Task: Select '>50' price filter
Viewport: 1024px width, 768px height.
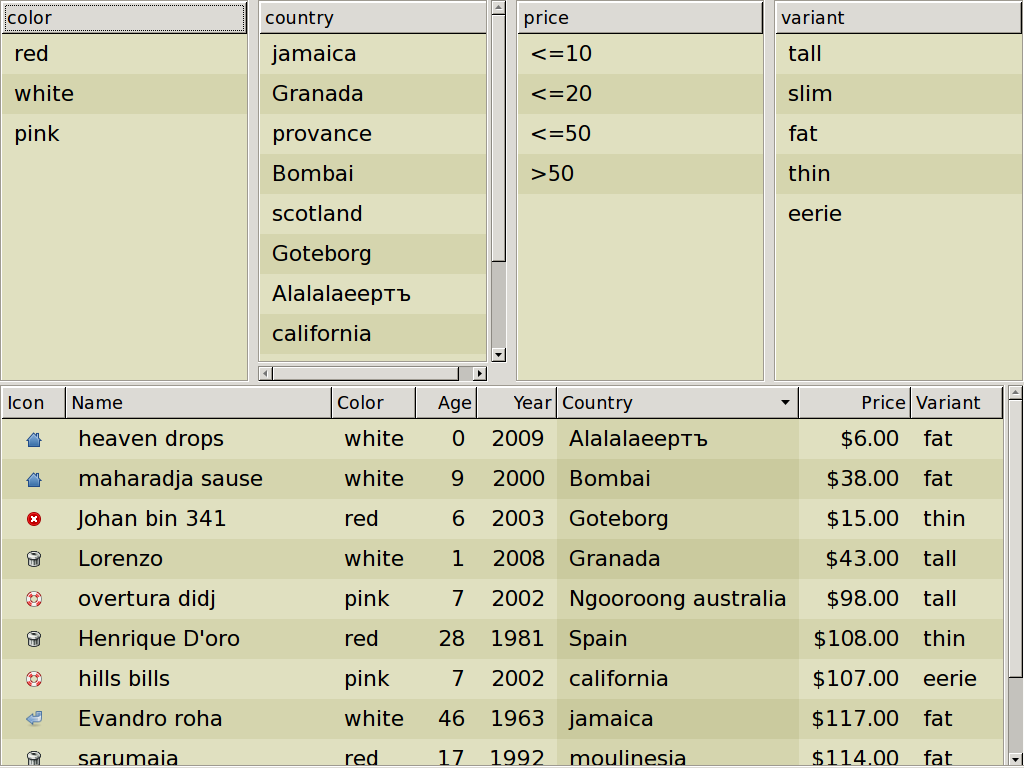Action: pos(640,174)
